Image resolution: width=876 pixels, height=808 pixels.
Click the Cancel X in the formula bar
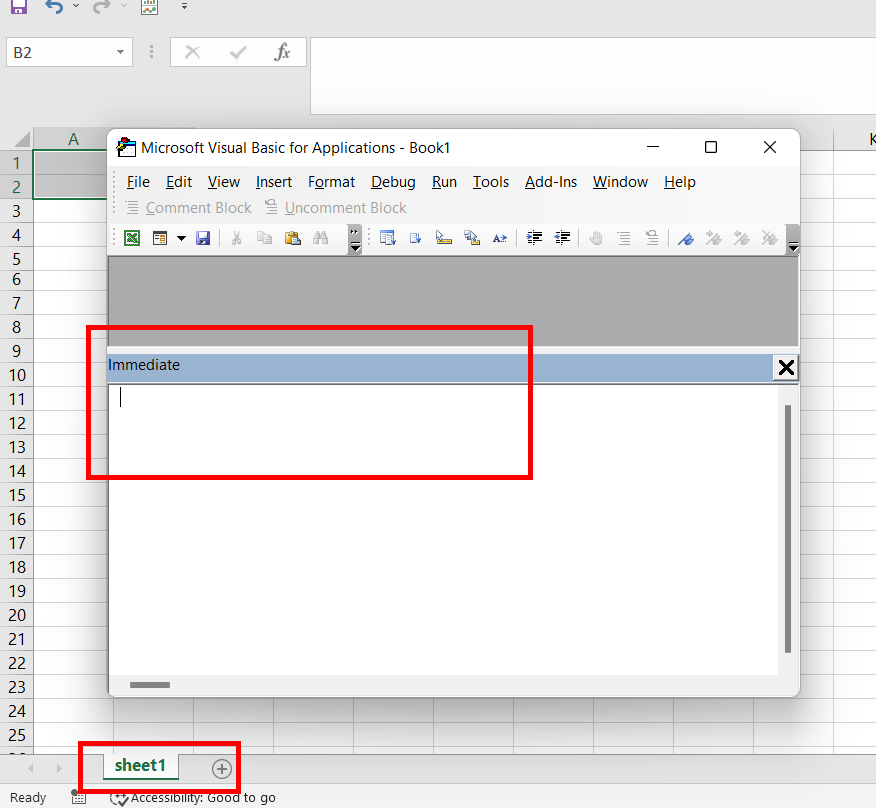pyautogui.click(x=192, y=53)
